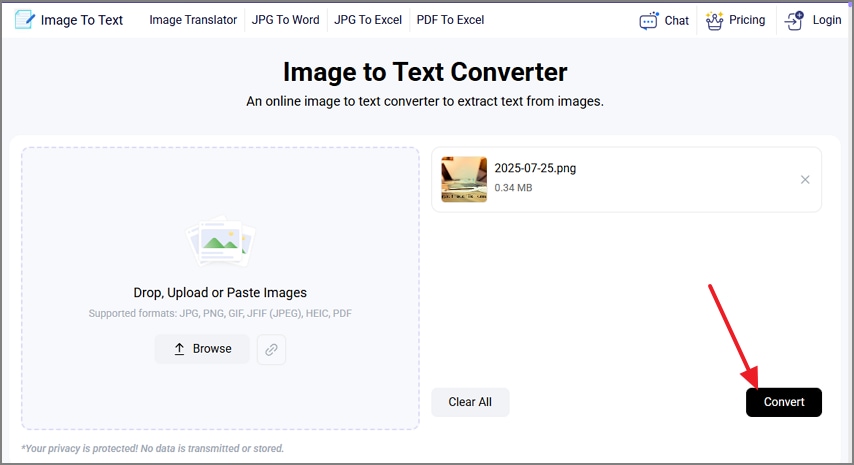Click the 0.34 MB file size text

click(x=513, y=188)
